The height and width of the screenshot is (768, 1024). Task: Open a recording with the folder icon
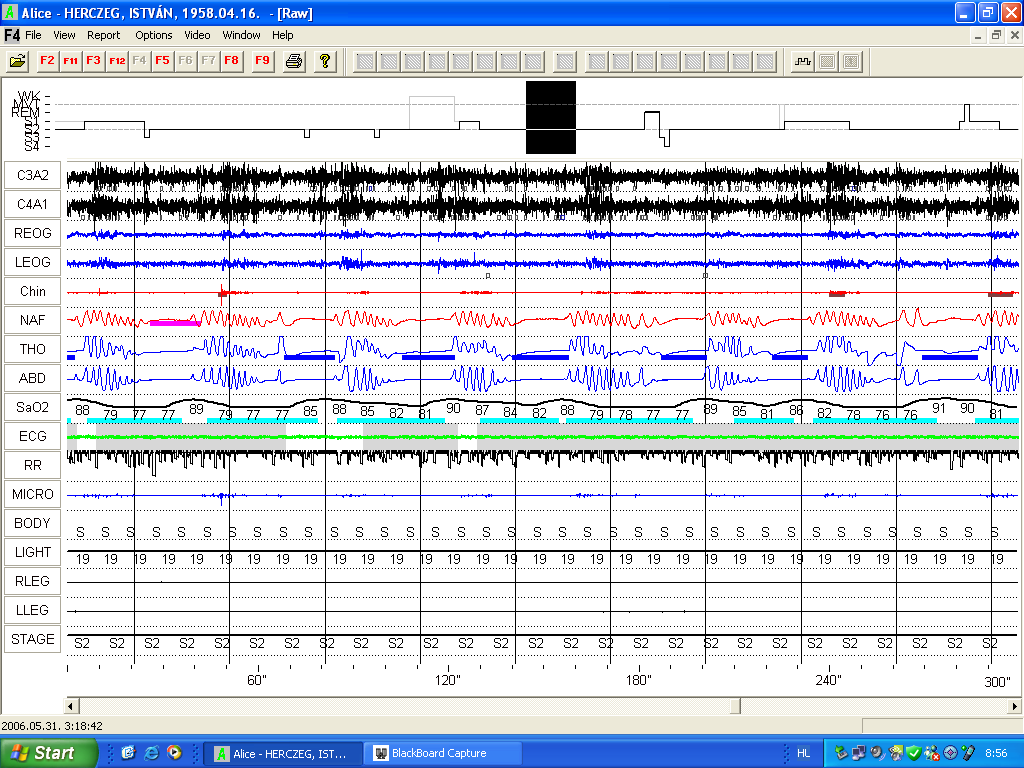click(18, 61)
